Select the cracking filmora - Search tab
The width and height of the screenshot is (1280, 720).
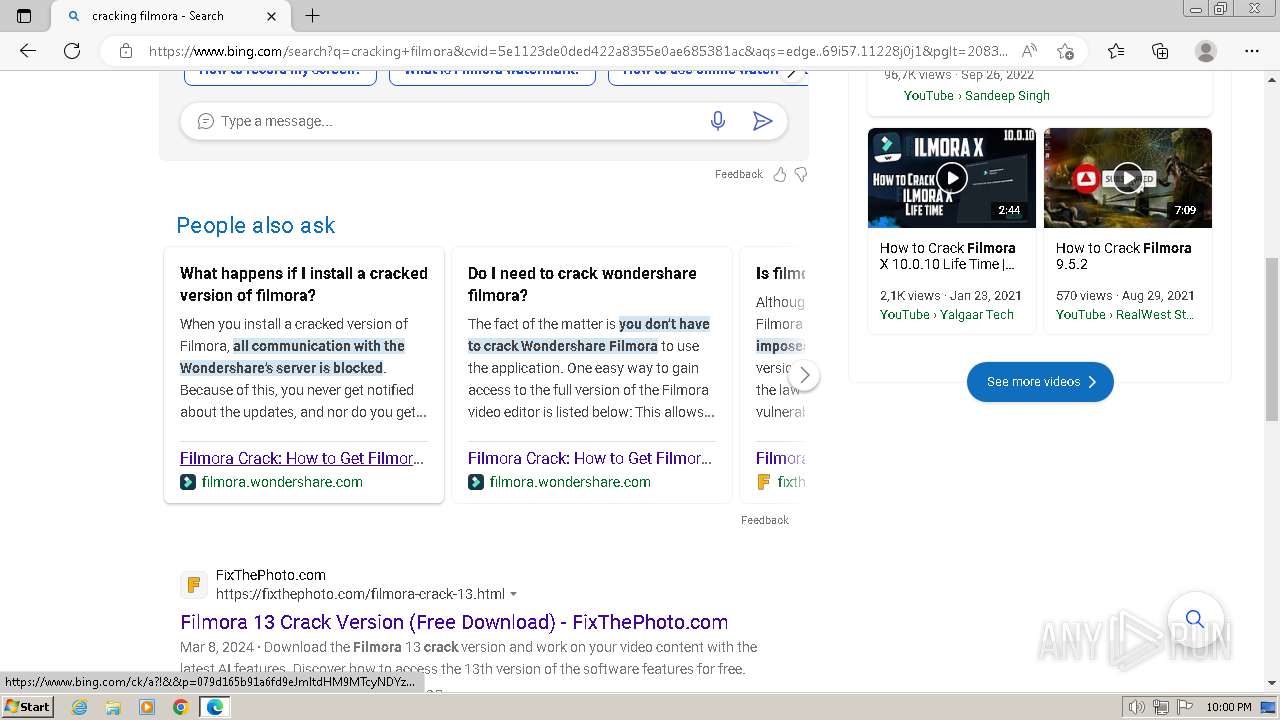(169, 16)
